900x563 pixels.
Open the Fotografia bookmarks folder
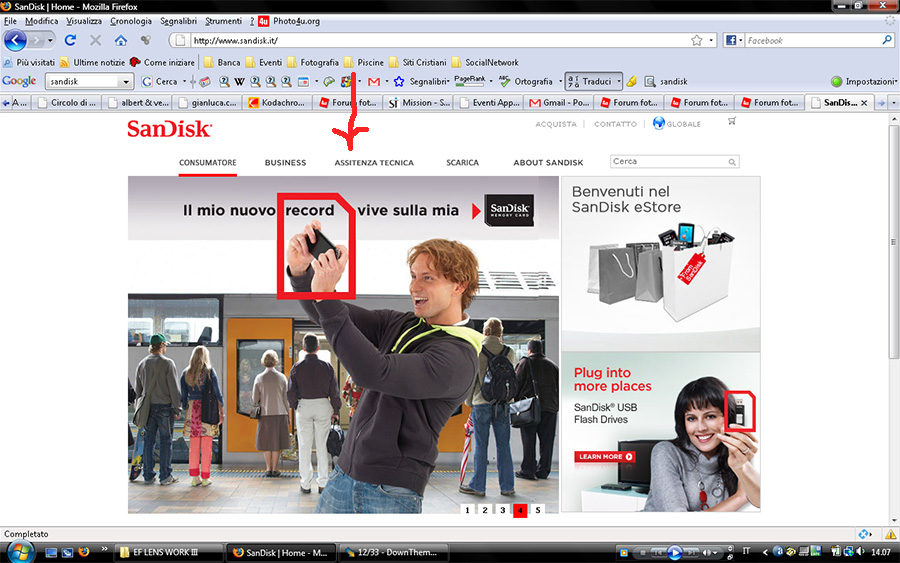coord(313,63)
